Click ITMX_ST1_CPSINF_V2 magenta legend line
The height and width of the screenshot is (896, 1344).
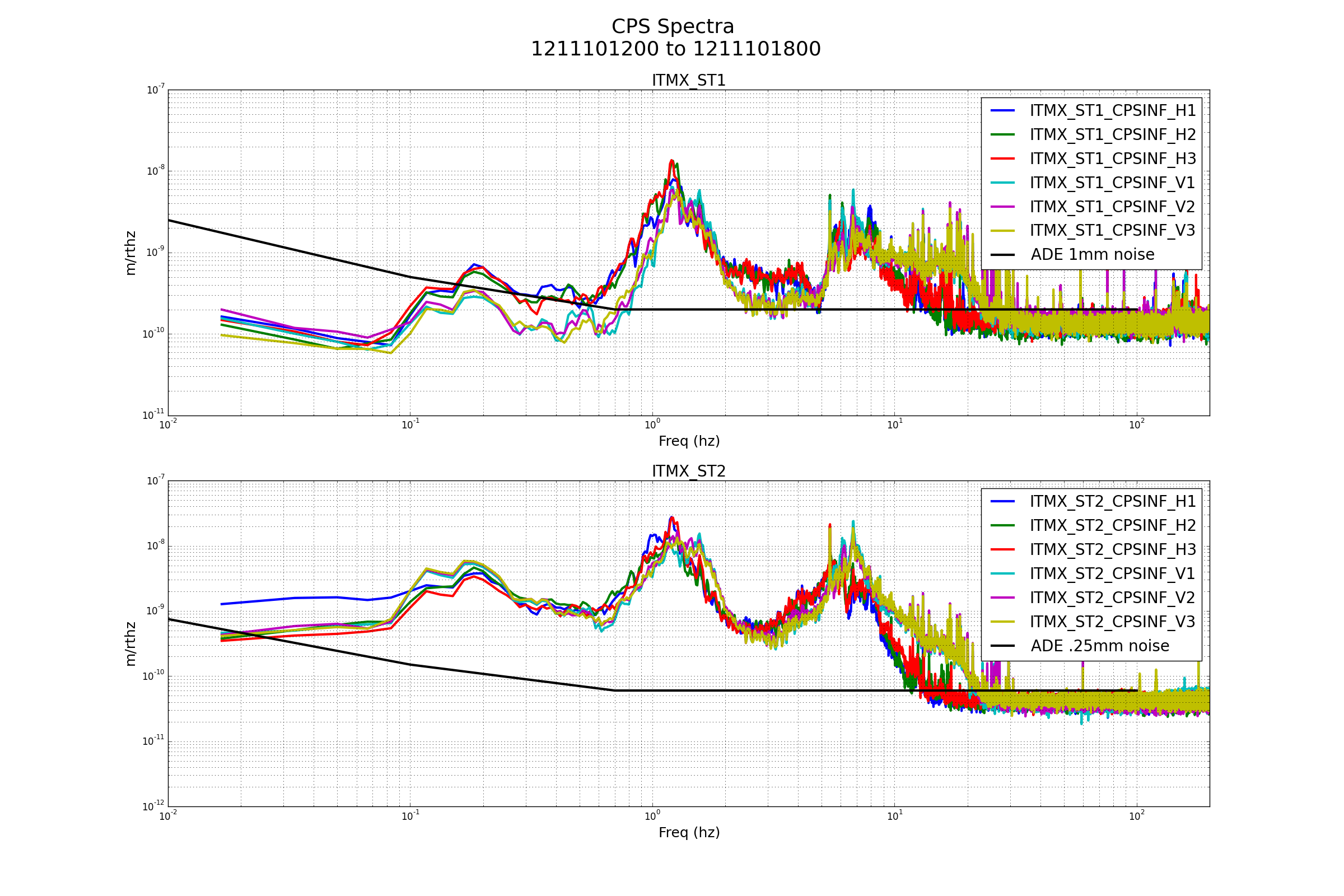1003,207
